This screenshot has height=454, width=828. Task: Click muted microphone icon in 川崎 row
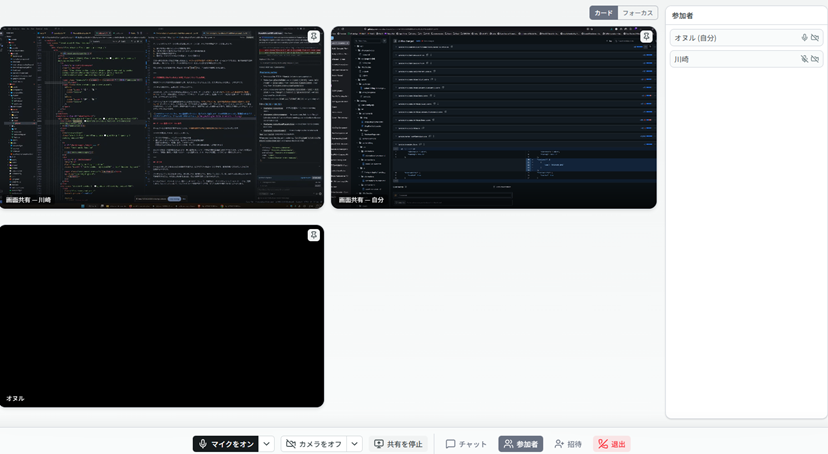click(804, 59)
